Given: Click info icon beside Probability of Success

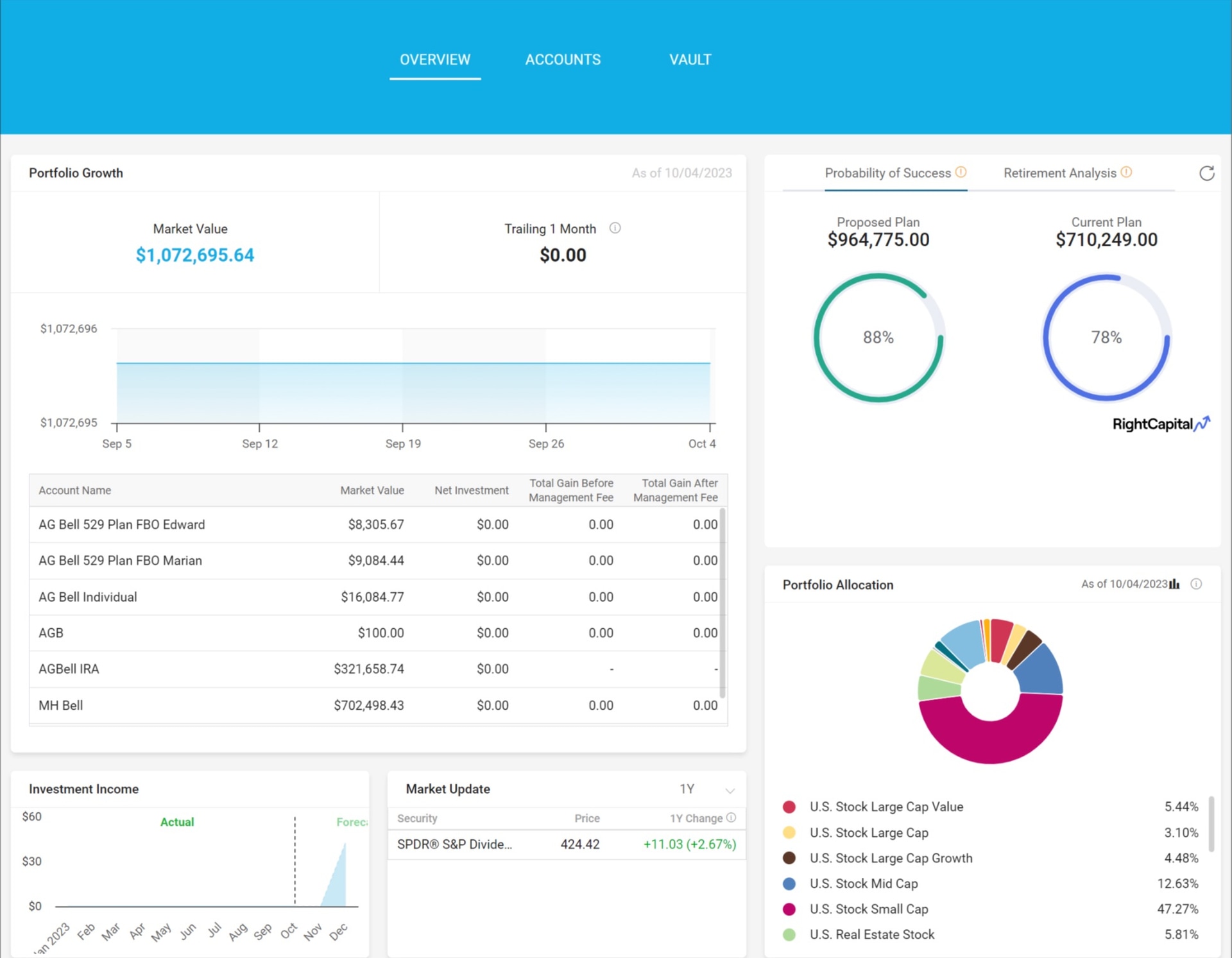Looking at the screenshot, I should pos(961,172).
